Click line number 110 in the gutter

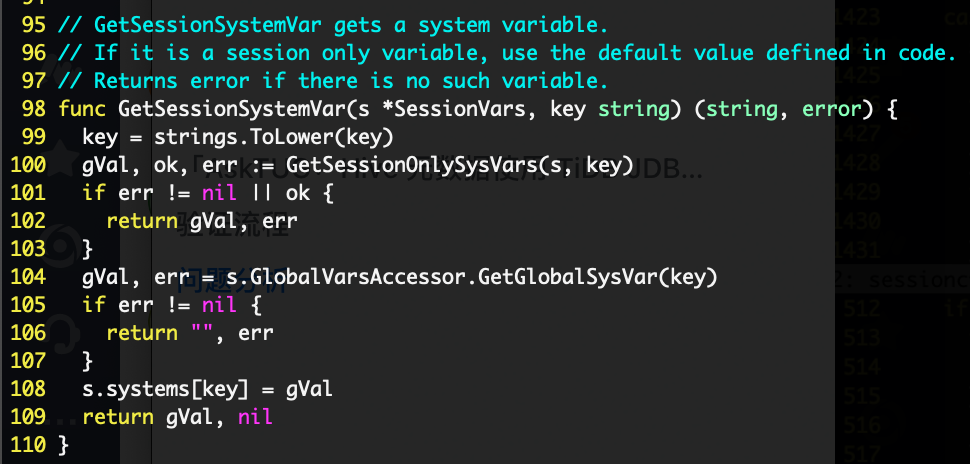click(x=28, y=444)
